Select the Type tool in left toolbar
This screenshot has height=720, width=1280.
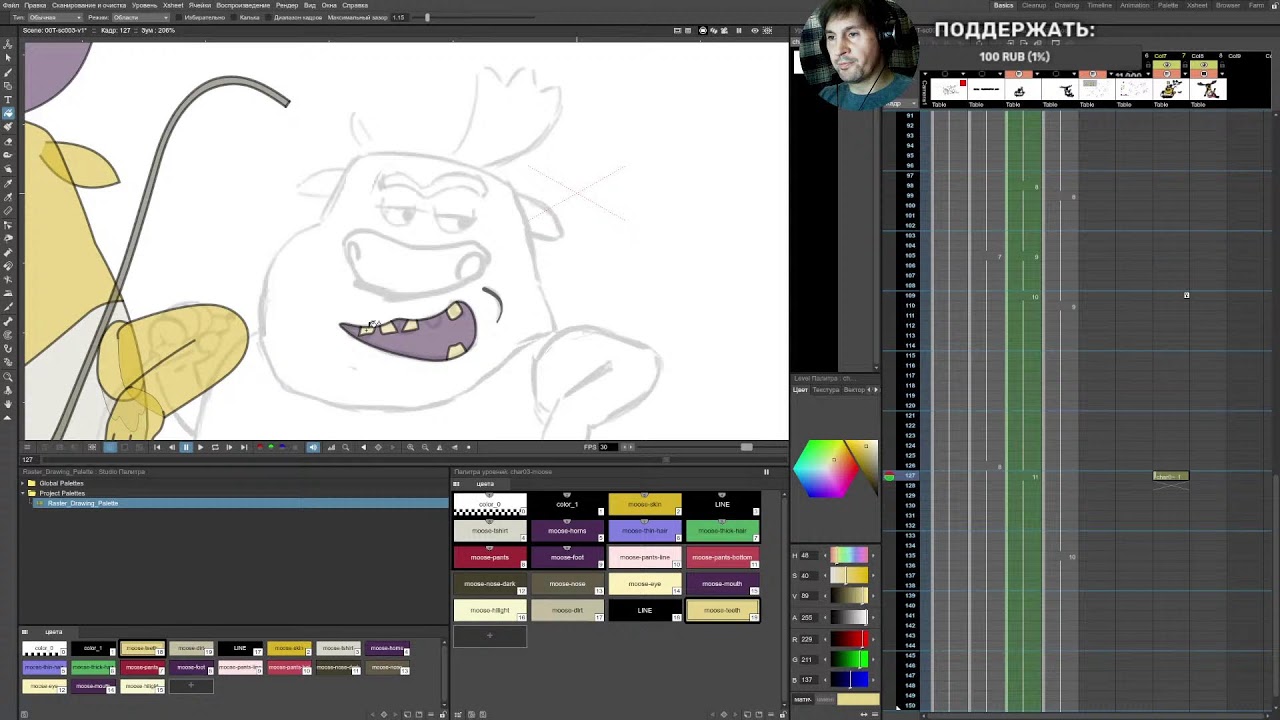pos(8,99)
